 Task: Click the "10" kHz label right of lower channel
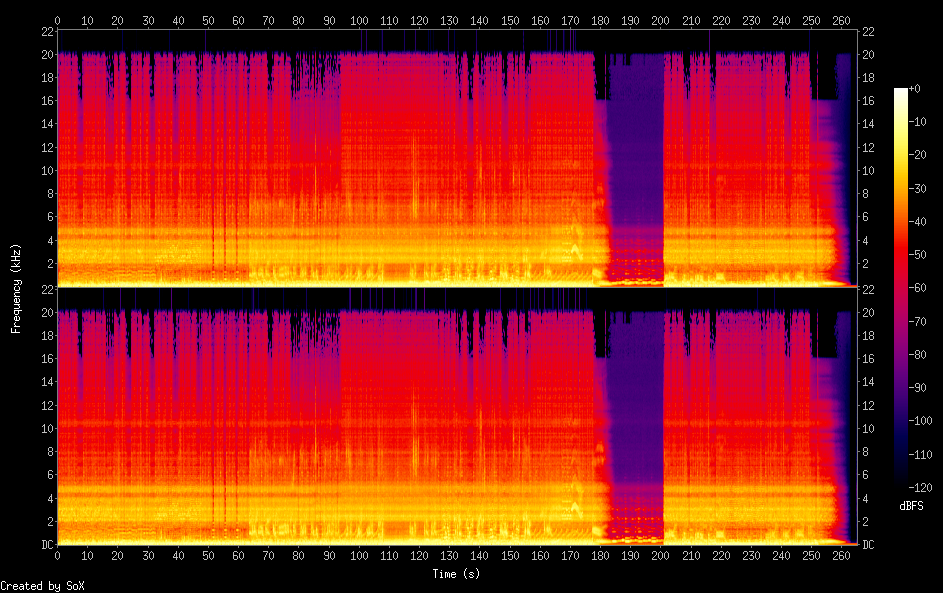click(868, 429)
